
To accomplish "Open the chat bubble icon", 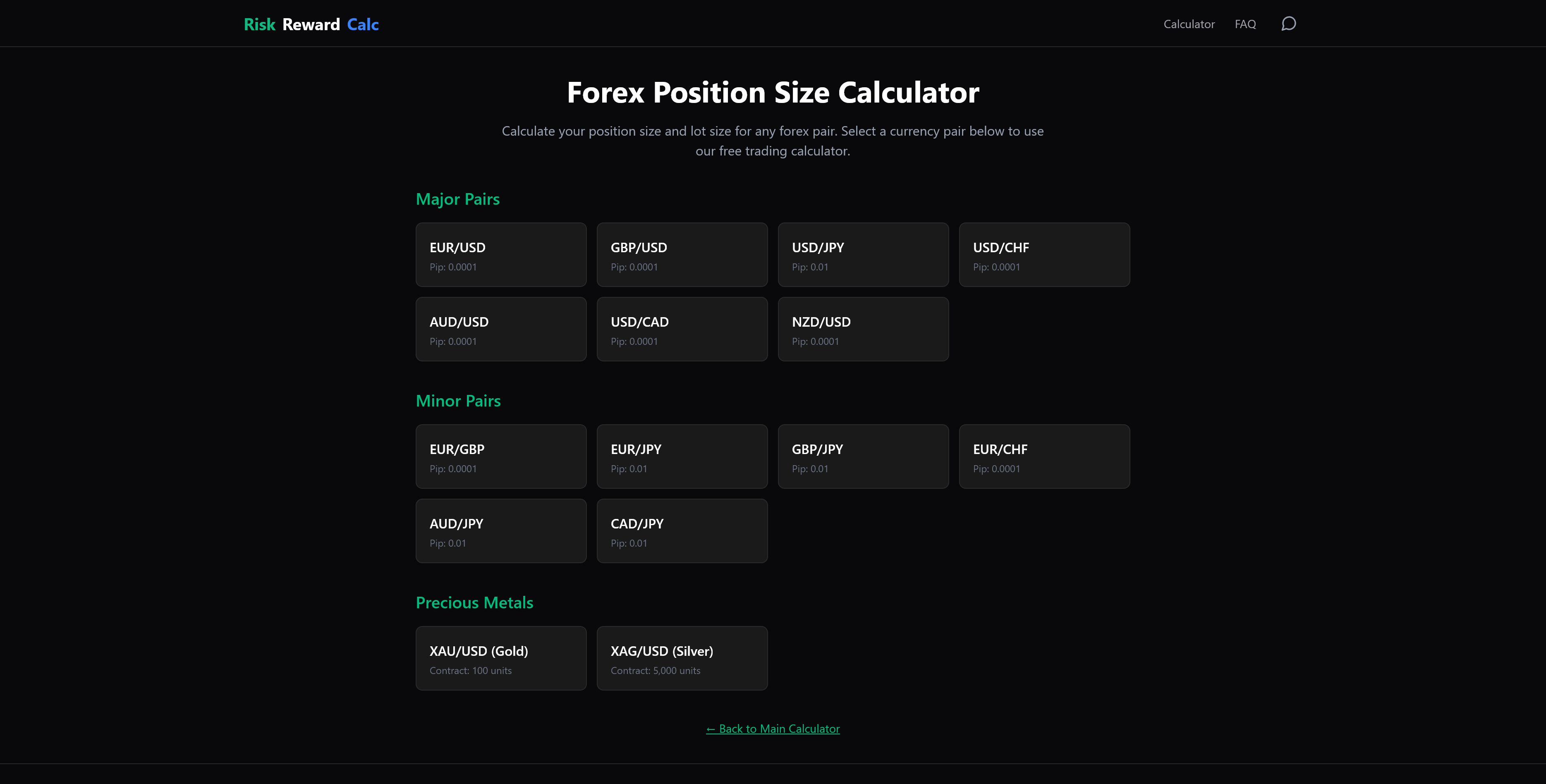I will (1288, 24).
